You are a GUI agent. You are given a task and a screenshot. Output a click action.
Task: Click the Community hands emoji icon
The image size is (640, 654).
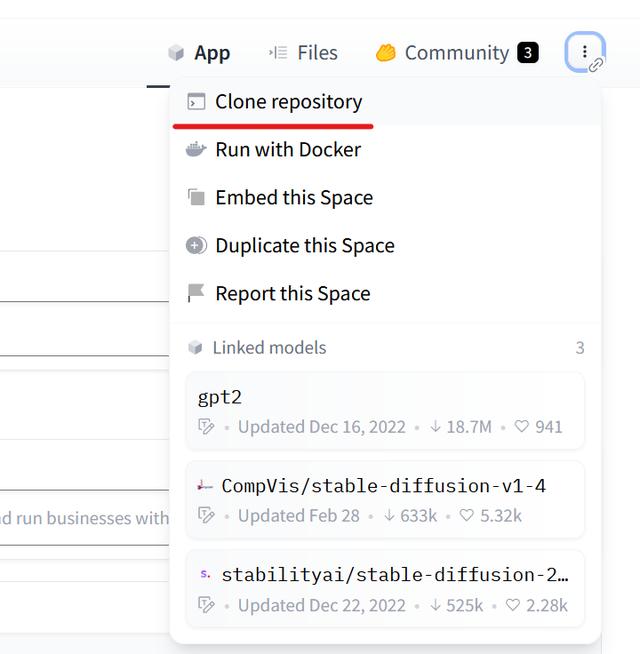pos(386,53)
